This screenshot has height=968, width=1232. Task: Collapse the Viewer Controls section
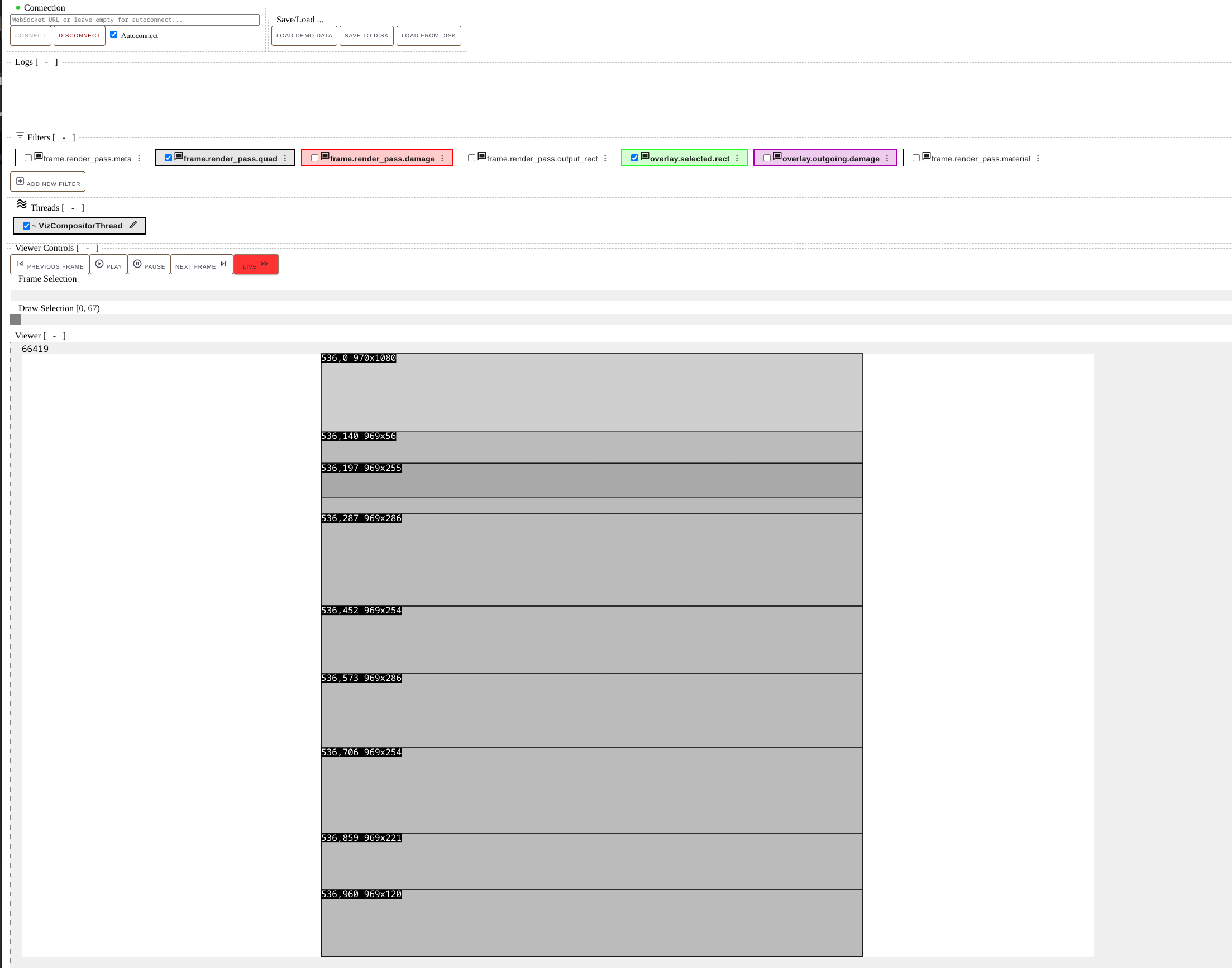(x=87, y=248)
